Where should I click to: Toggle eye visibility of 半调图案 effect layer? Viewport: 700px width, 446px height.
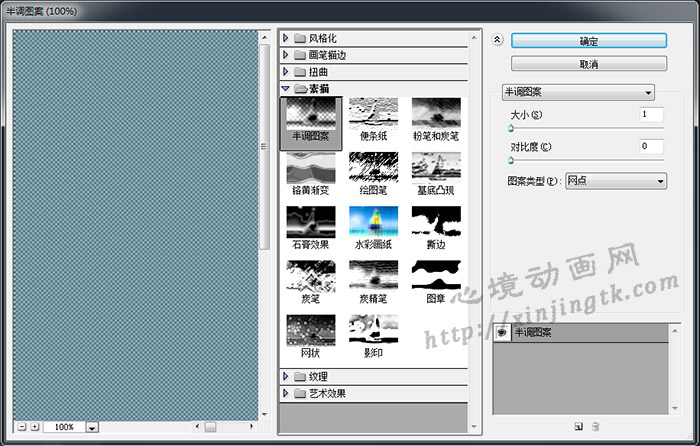(x=502, y=332)
